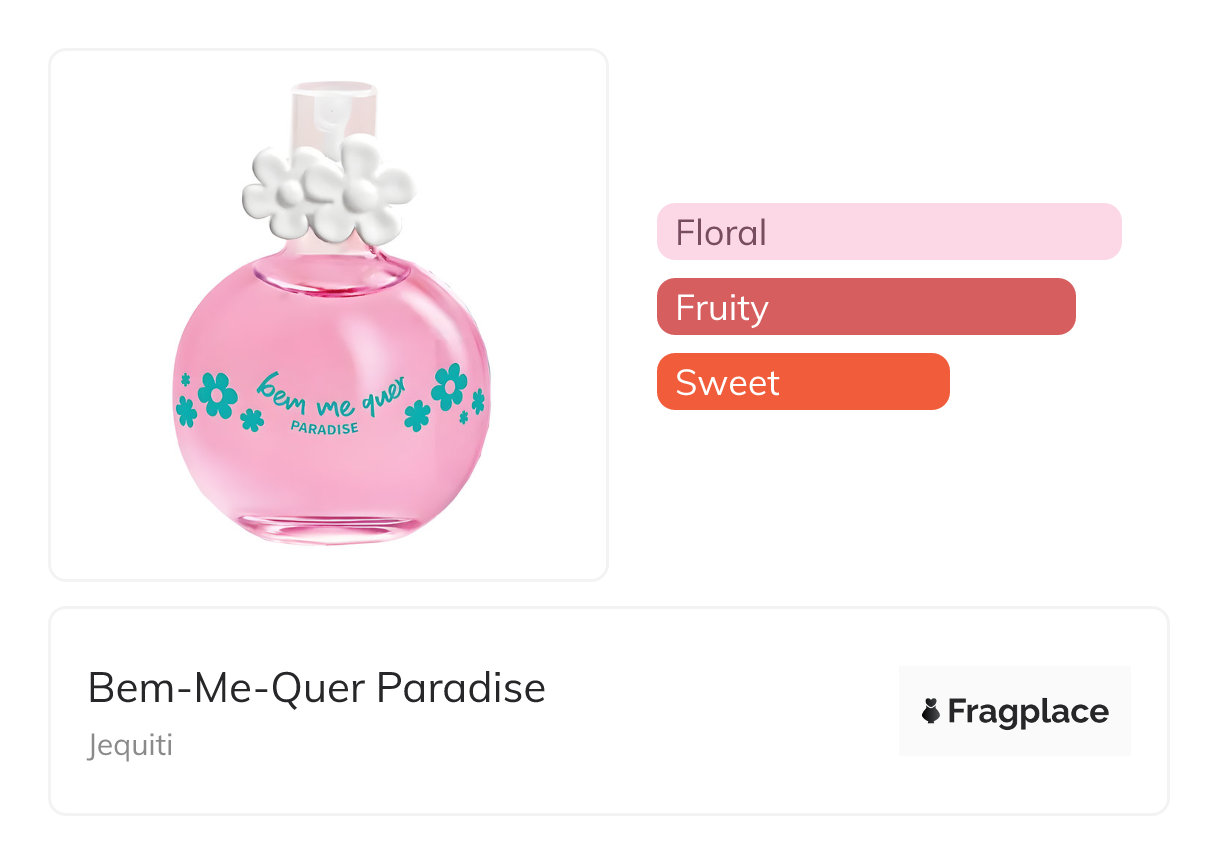Click the word Sweet
The height and width of the screenshot is (864, 1218).
[x=727, y=382]
